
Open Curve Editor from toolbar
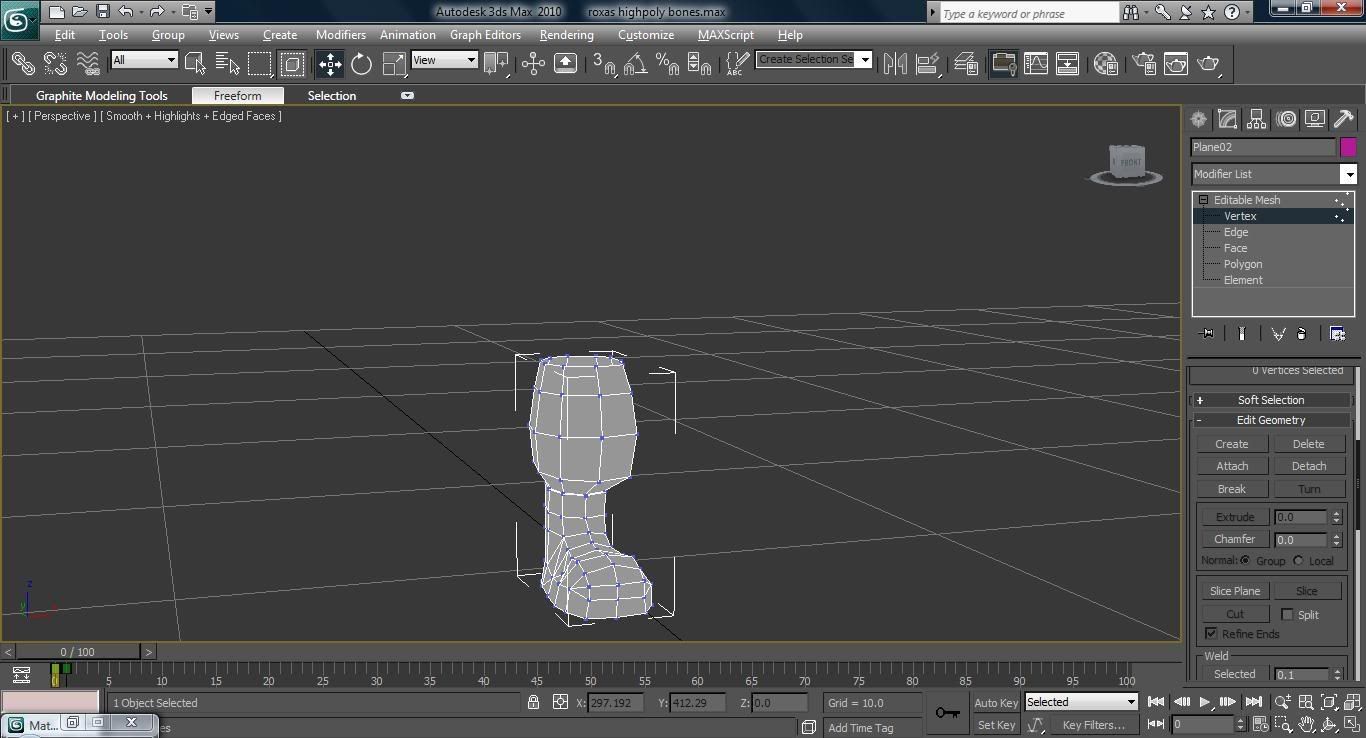pos(1036,64)
